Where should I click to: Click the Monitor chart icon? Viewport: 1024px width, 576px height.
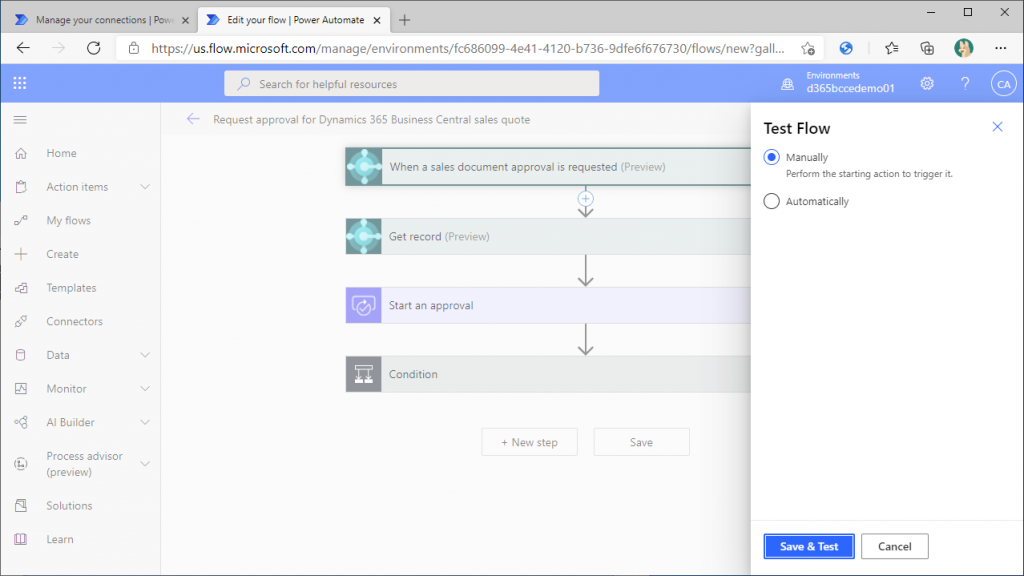point(21,389)
